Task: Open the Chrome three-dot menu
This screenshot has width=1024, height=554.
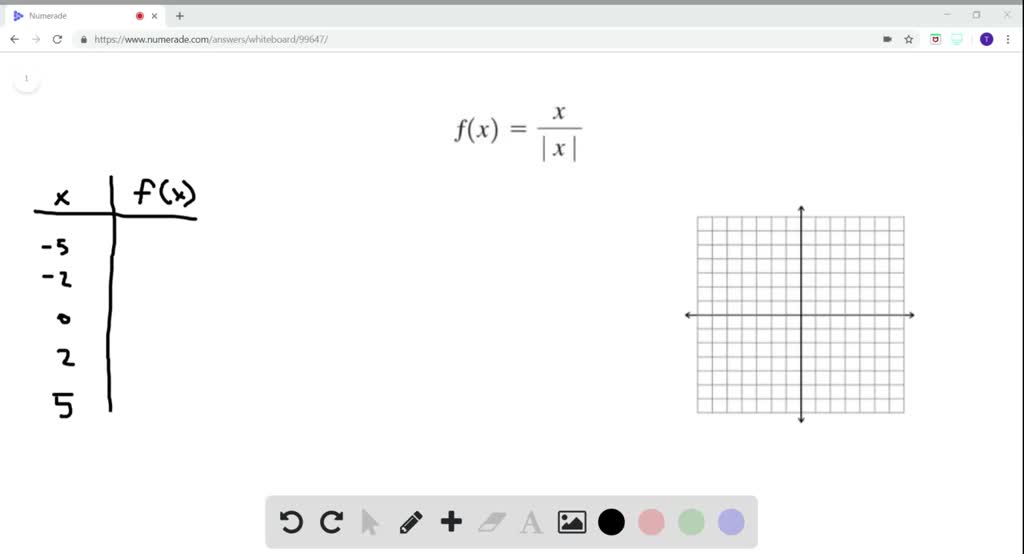Action: [1008, 39]
